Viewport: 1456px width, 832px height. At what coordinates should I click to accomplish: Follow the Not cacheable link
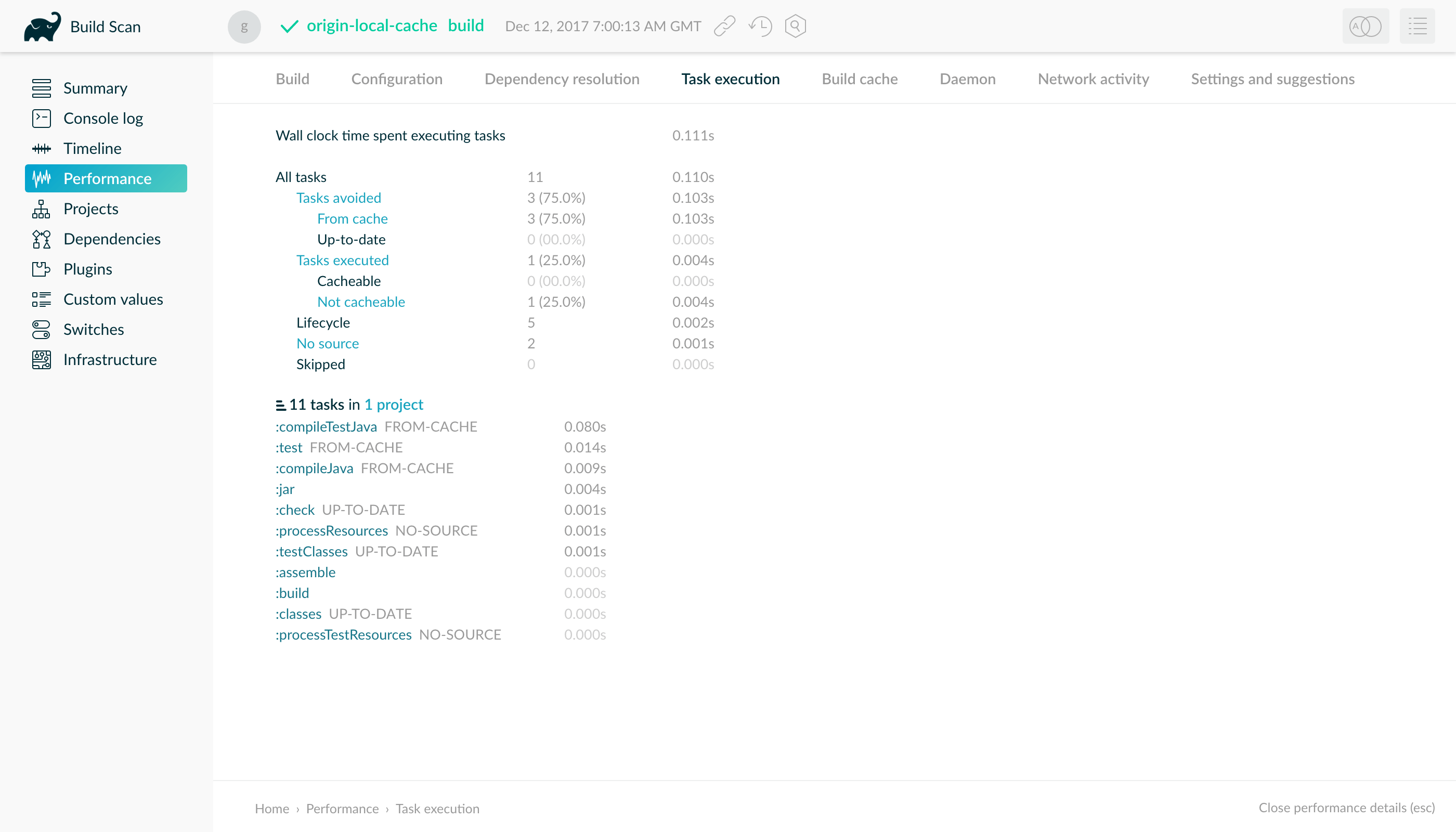[x=360, y=302]
